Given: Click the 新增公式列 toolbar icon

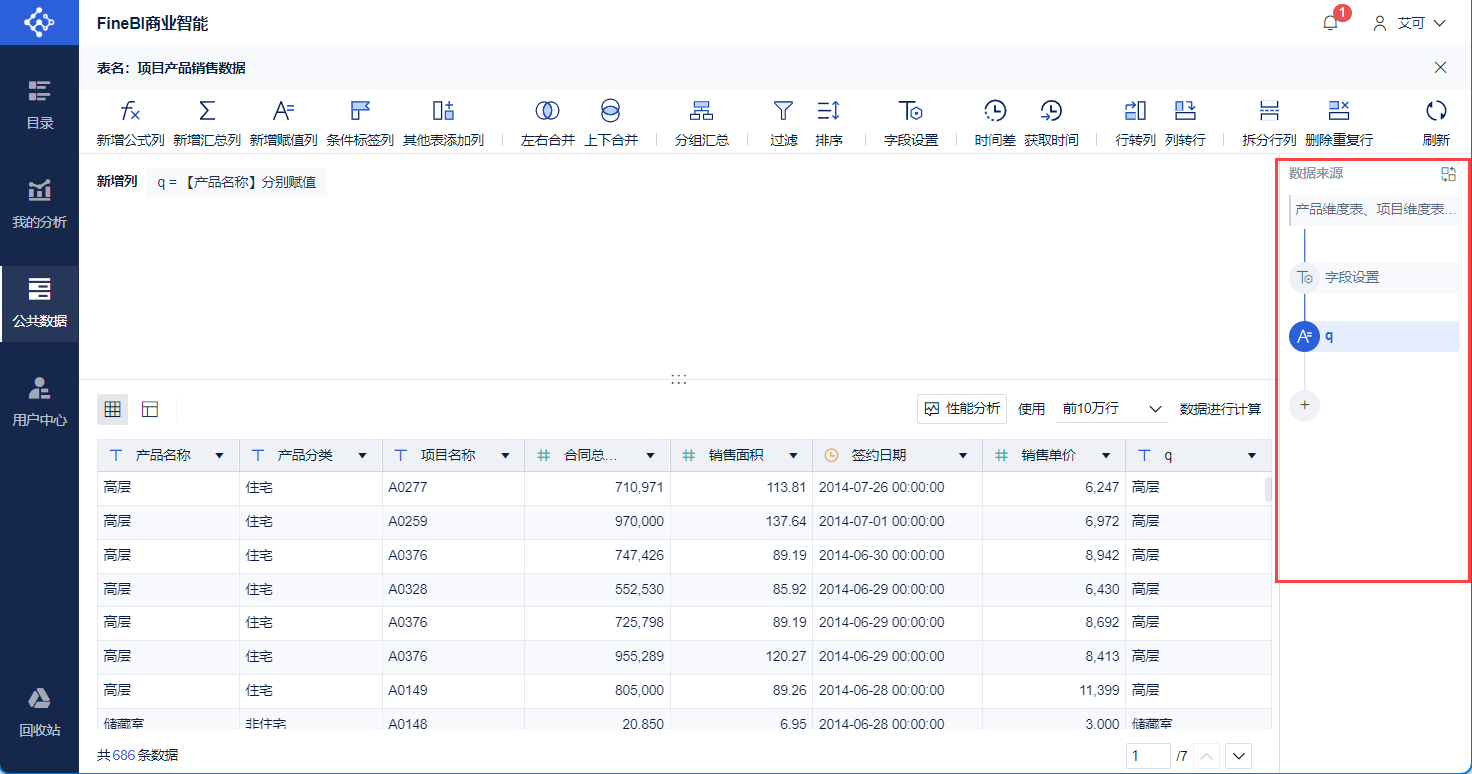Looking at the screenshot, I should [130, 111].
